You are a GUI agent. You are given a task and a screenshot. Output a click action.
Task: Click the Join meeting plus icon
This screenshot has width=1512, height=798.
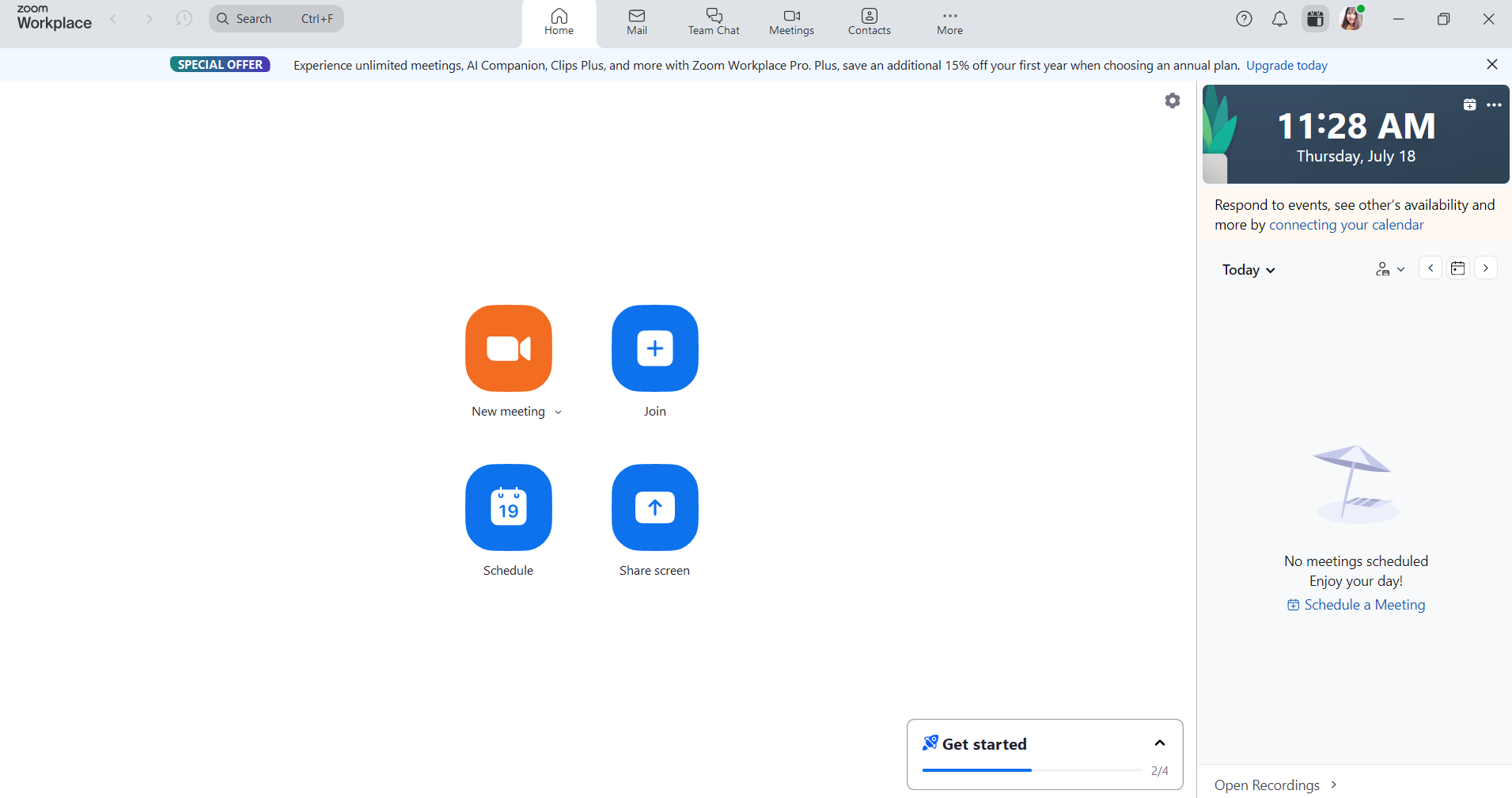(x=654, y=348)
